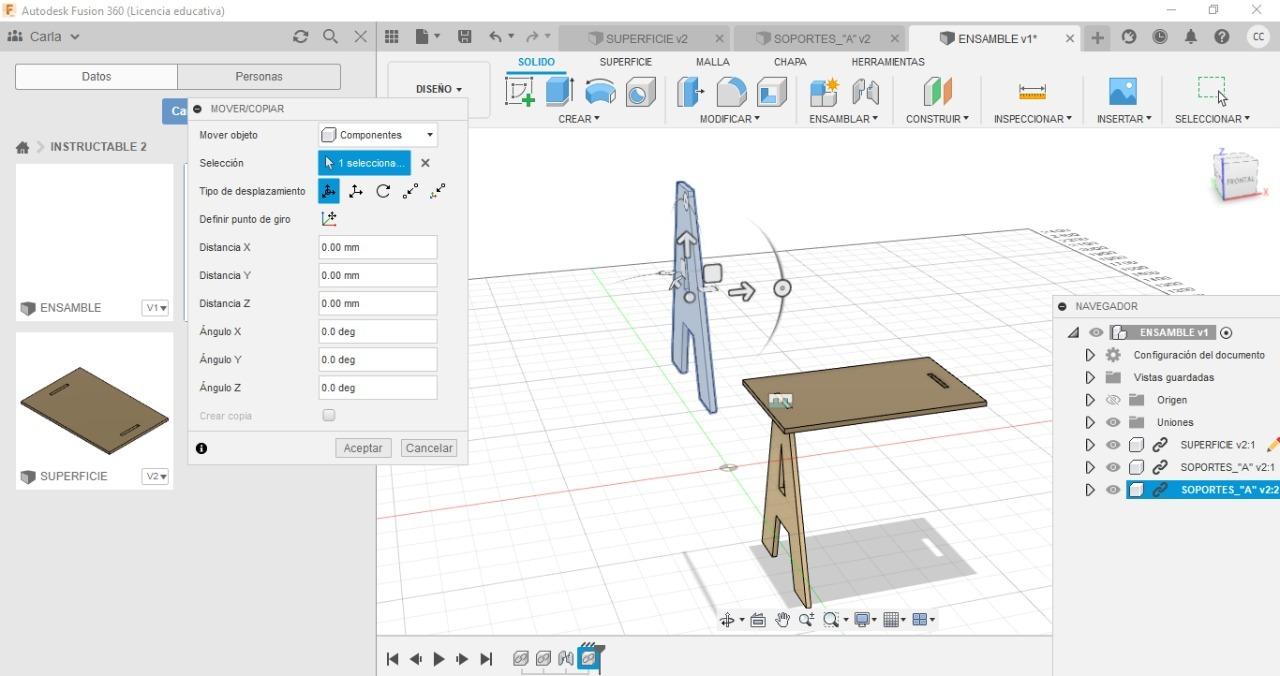Click the Redo arrow
The width and height of the screenshot is (1280, 676).
point(533,37)
